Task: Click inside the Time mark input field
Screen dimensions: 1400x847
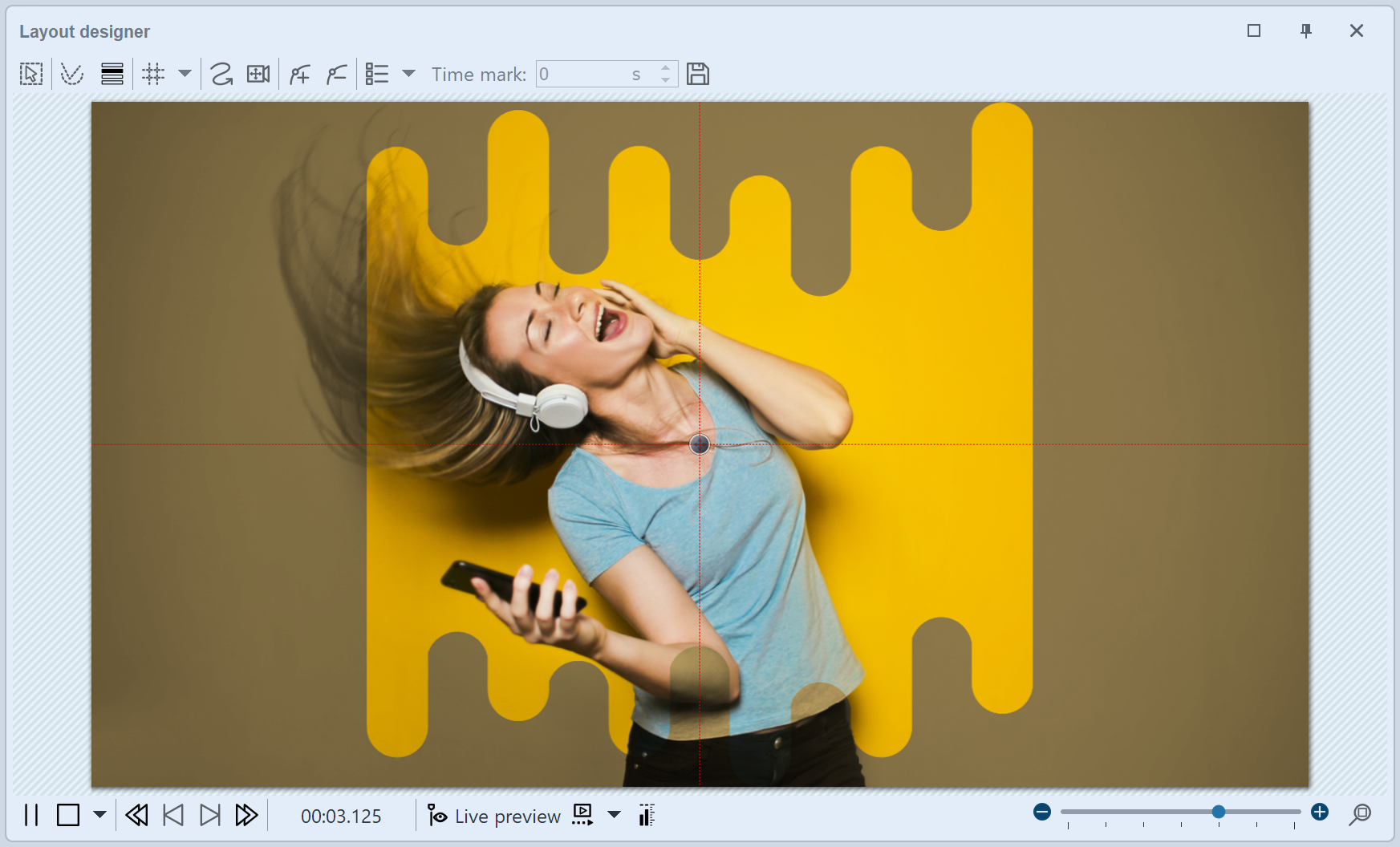Action: [x=594, y=74]
